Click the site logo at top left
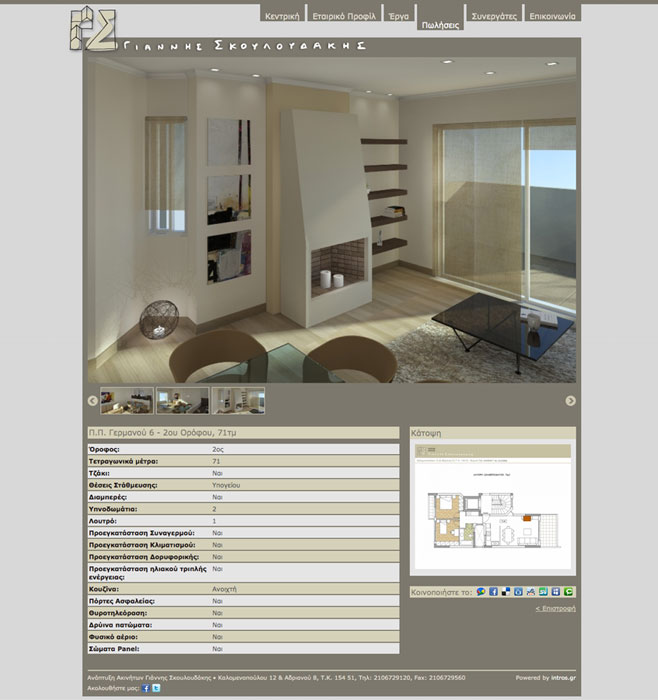The image size is (658, 700). (92, 29)
